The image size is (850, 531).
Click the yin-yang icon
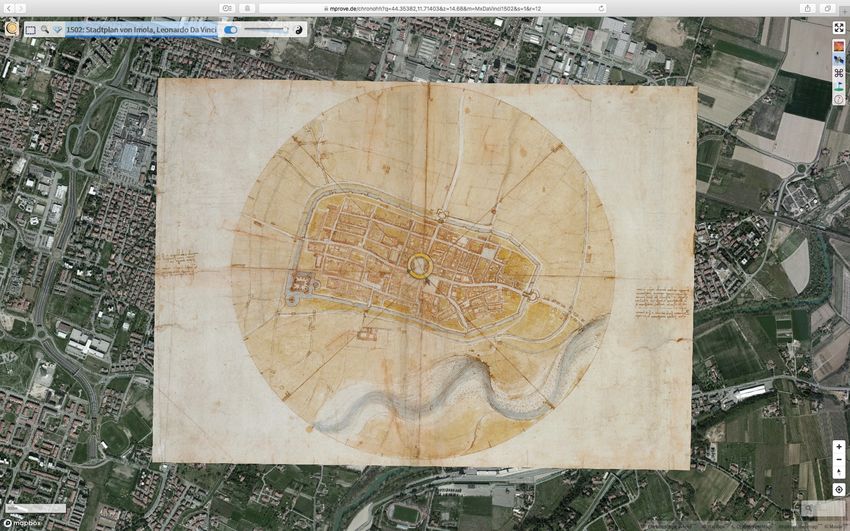pyautogui.click(x=299, y=30)
